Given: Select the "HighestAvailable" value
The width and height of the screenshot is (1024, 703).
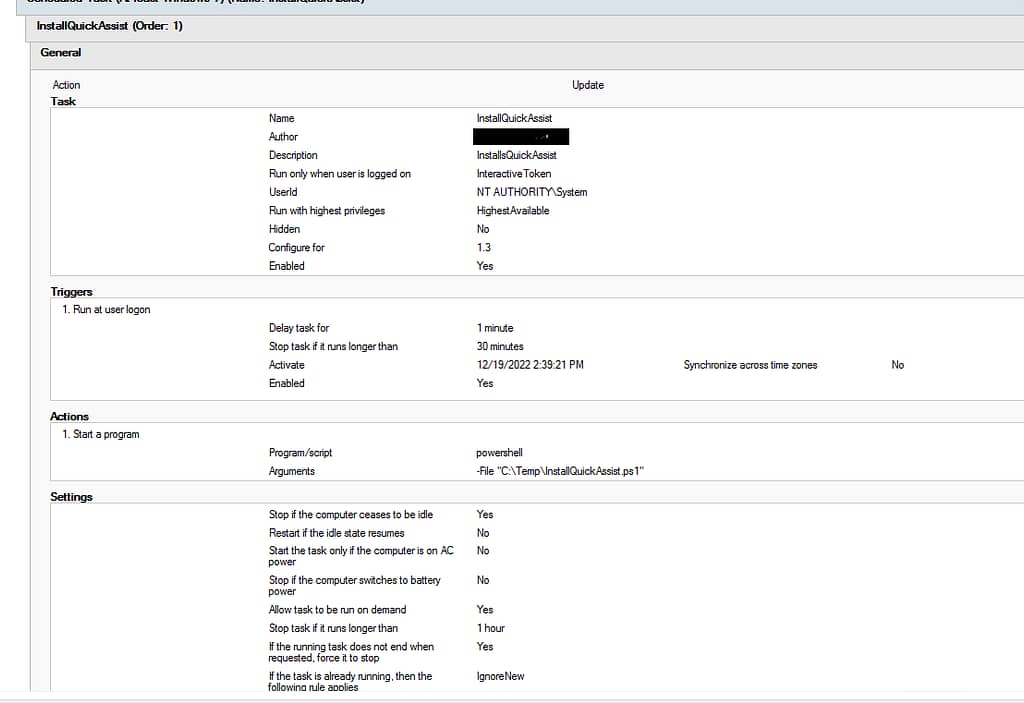Looking at the screenshot, I should click(513, 210).
